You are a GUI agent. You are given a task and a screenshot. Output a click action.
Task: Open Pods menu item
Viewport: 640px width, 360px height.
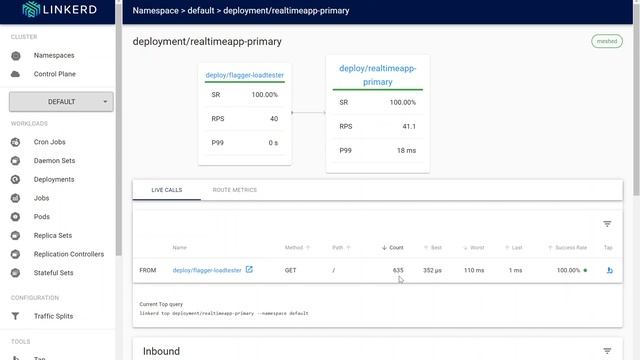coord(42,217)
